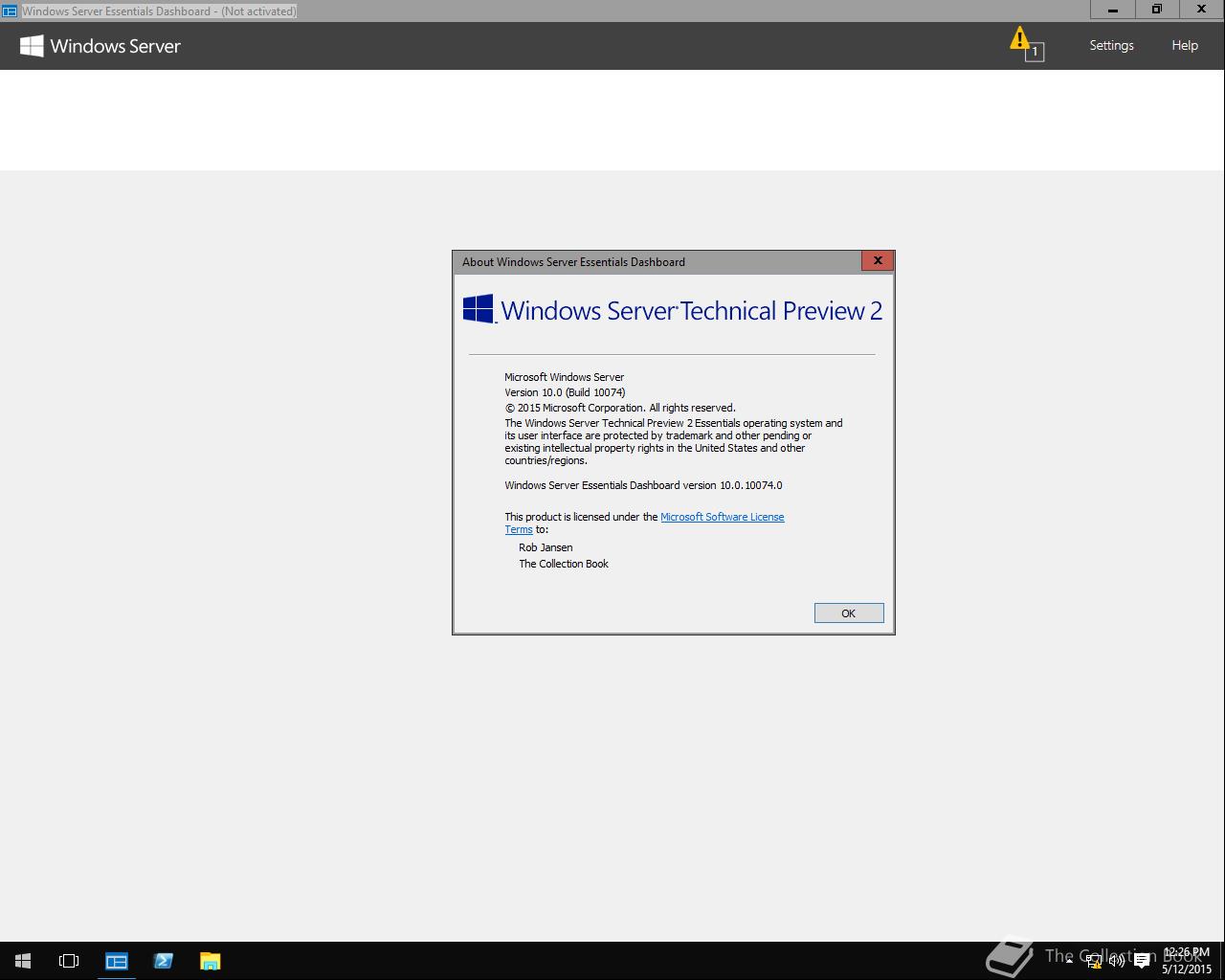Click the "Rob Jansen" licensee name
Image resolution: width=1225 pixels, height=980 pixels.
point(546,547)
